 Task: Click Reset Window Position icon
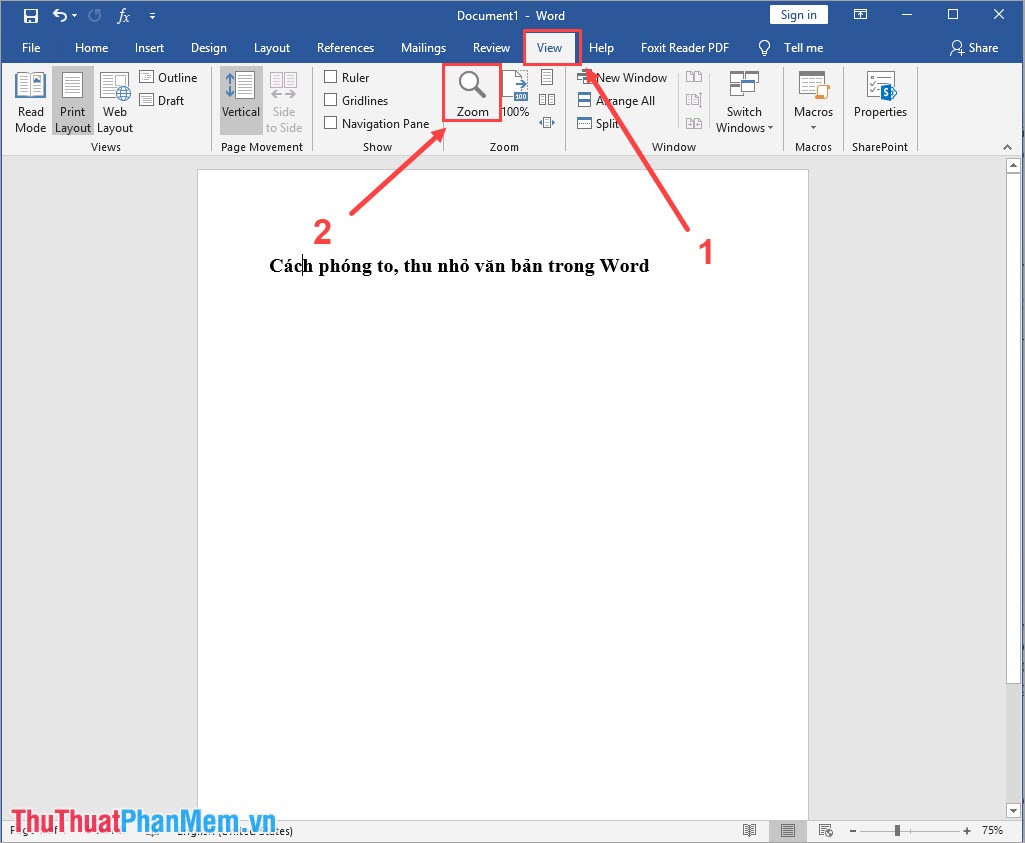pos(694,123)
